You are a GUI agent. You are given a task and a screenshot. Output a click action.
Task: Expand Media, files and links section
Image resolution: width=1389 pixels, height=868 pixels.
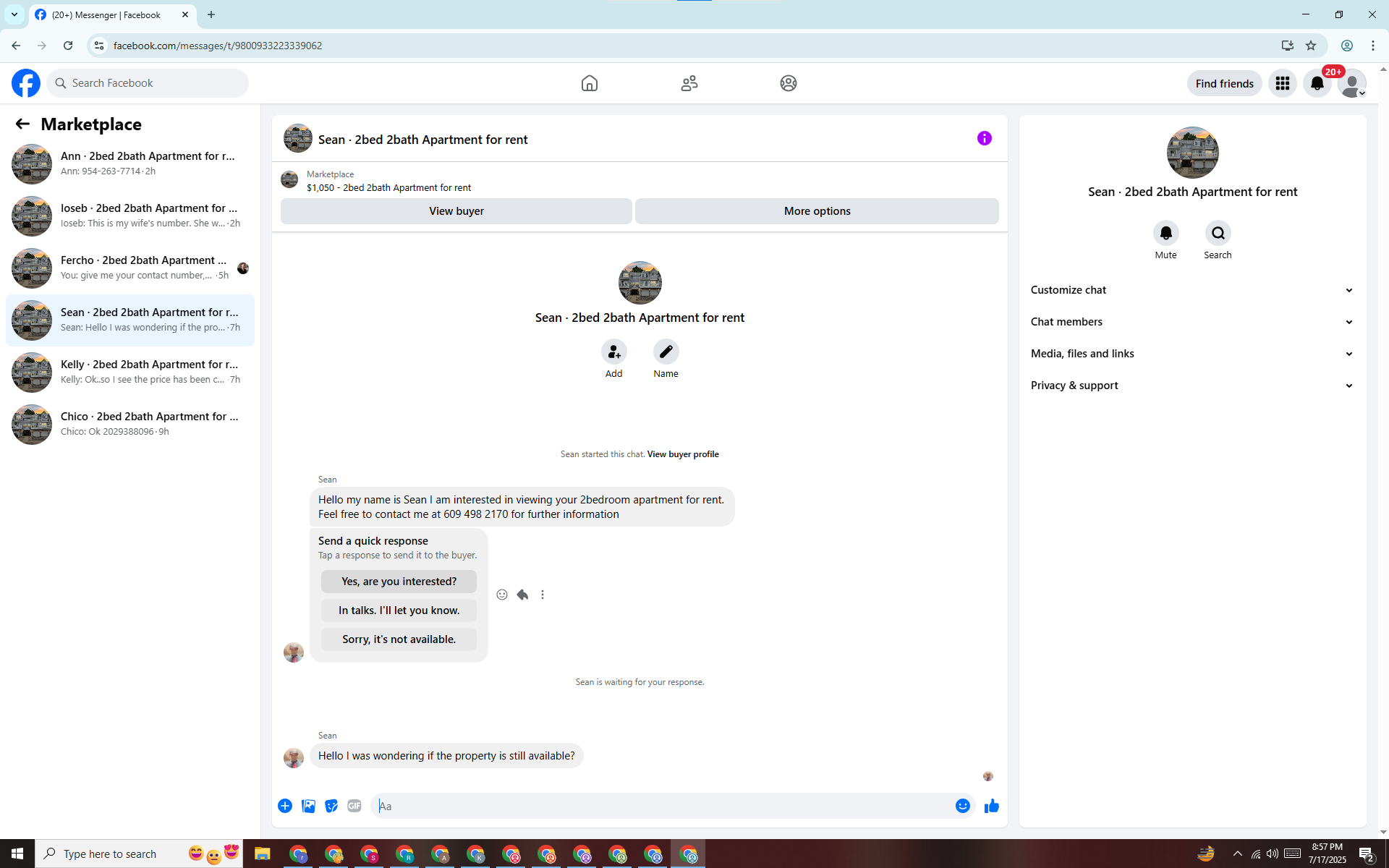[x=1193, y=354]
